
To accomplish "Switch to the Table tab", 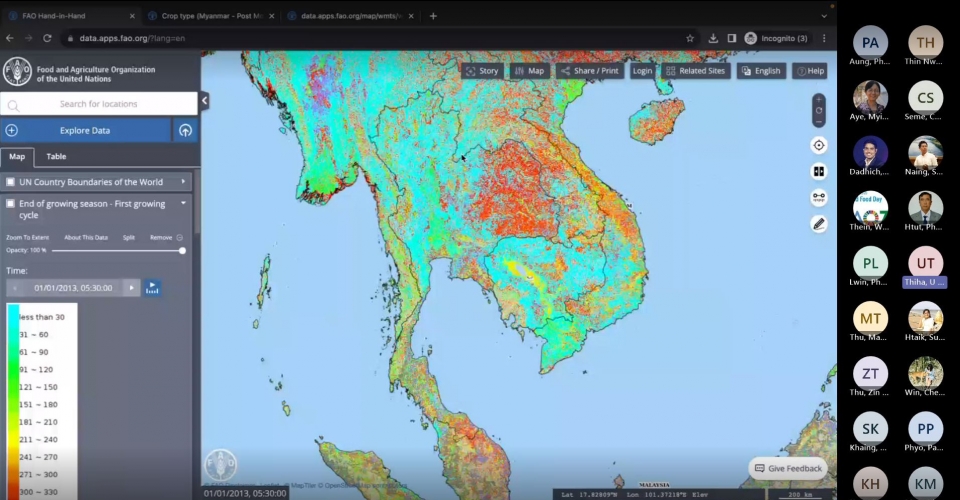I will [56, 157].
